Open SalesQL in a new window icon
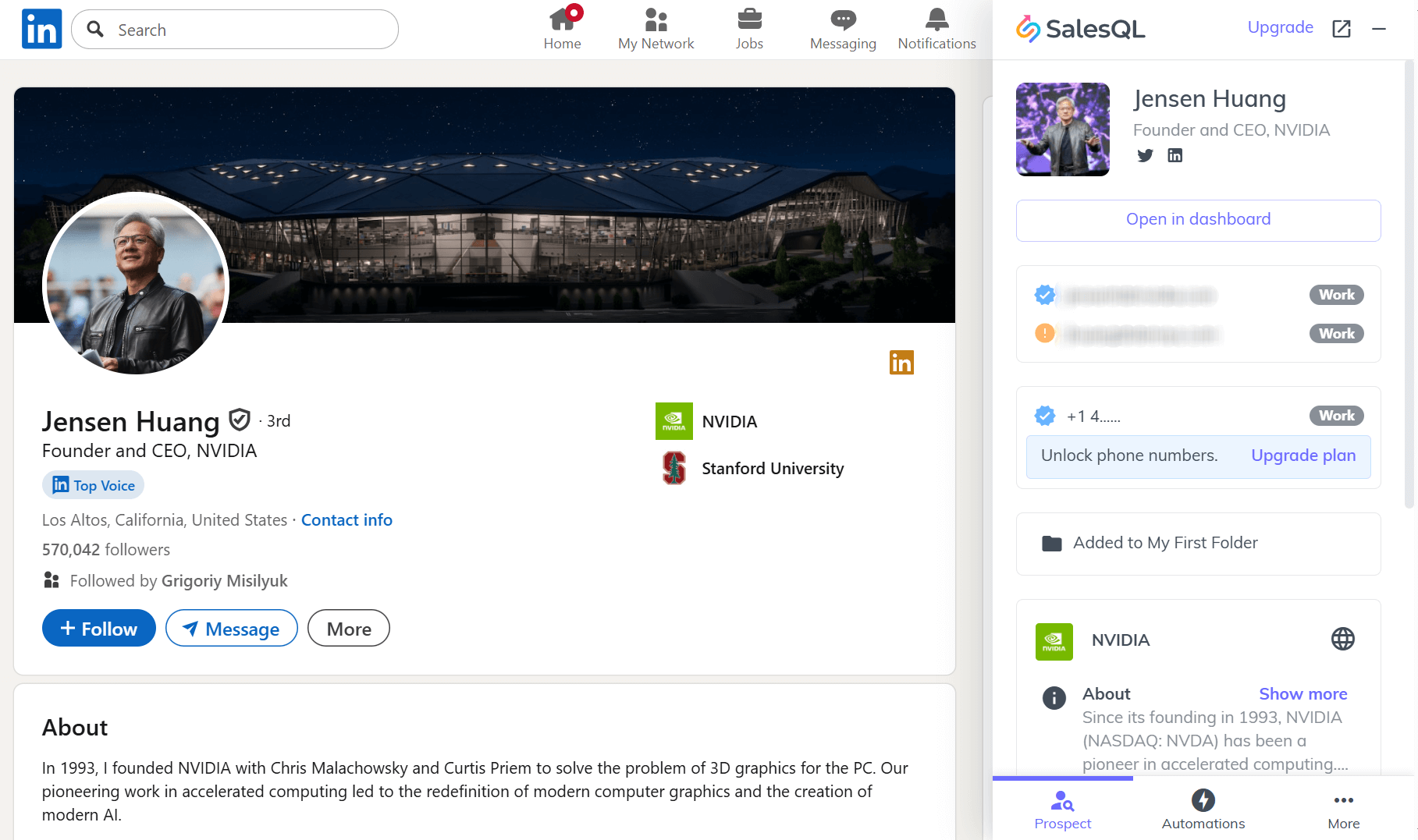Viewport: 1418px width, 840px height. point(1341,29)
